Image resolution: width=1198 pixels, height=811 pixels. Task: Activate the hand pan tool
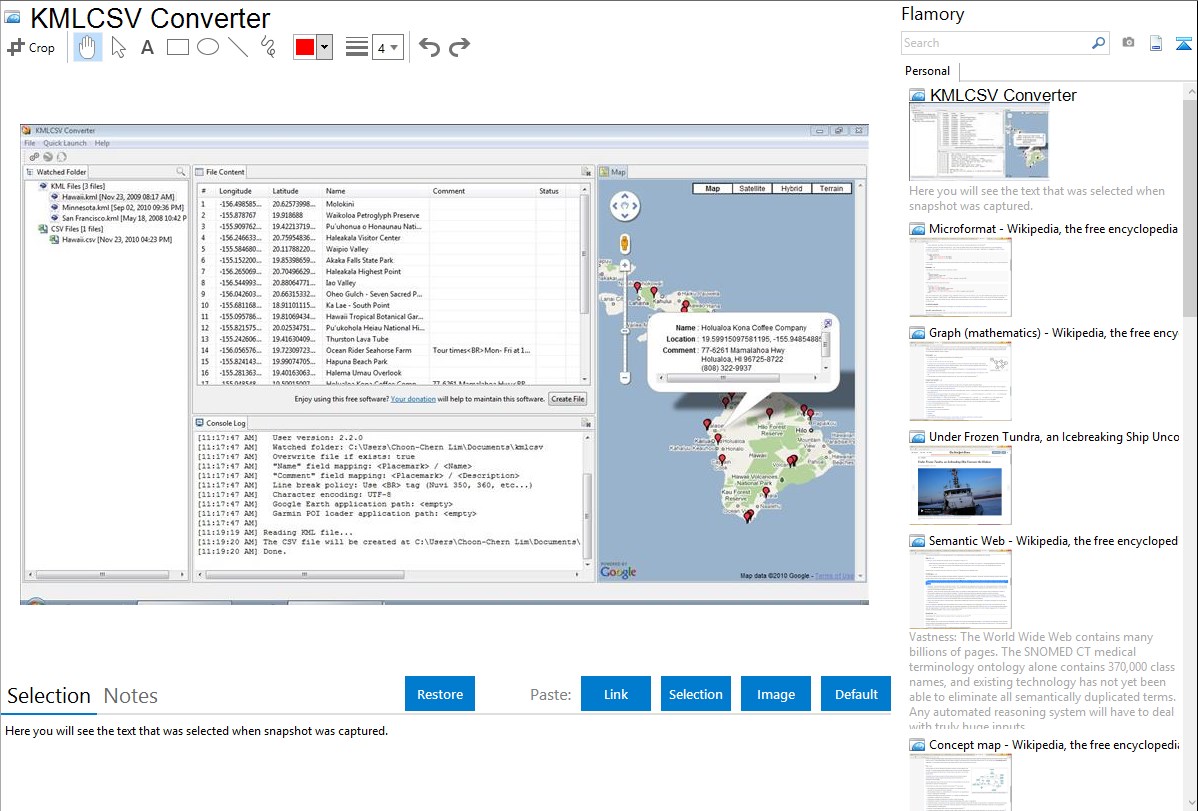(88, 47)
